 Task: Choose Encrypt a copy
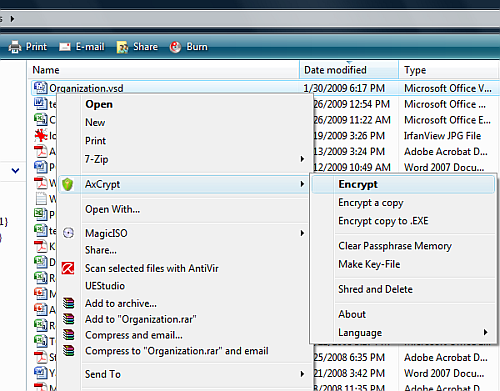371,203
